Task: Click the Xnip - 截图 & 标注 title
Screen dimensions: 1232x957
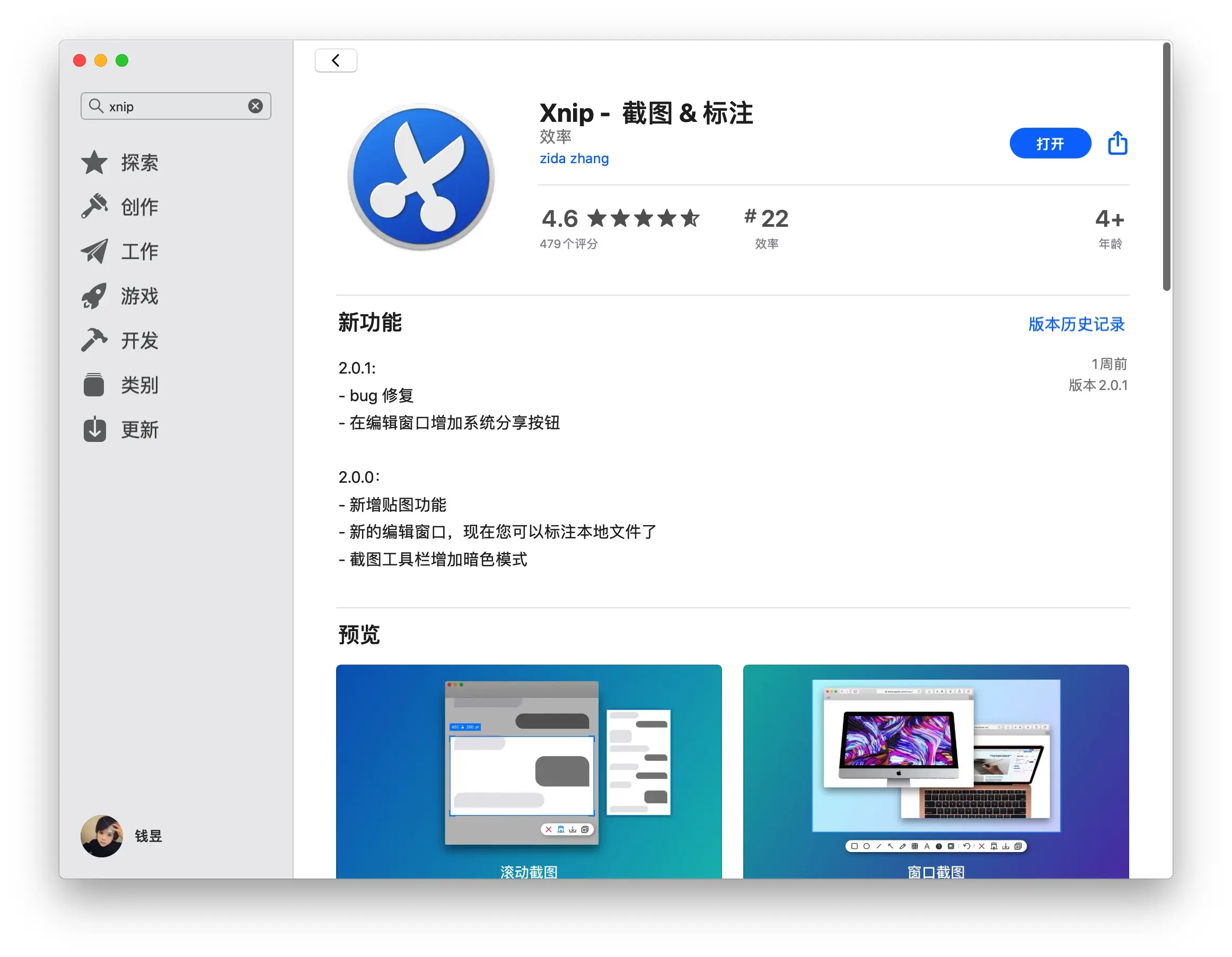Action: click(646, 113)
